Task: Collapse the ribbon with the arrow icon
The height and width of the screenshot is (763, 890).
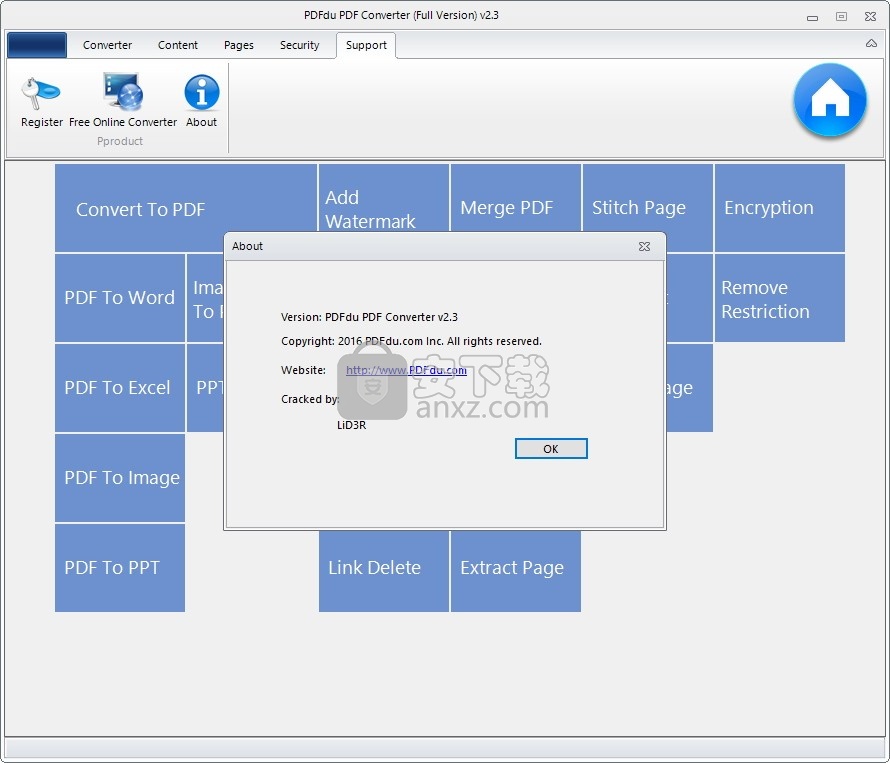Action: coord(871,44)
